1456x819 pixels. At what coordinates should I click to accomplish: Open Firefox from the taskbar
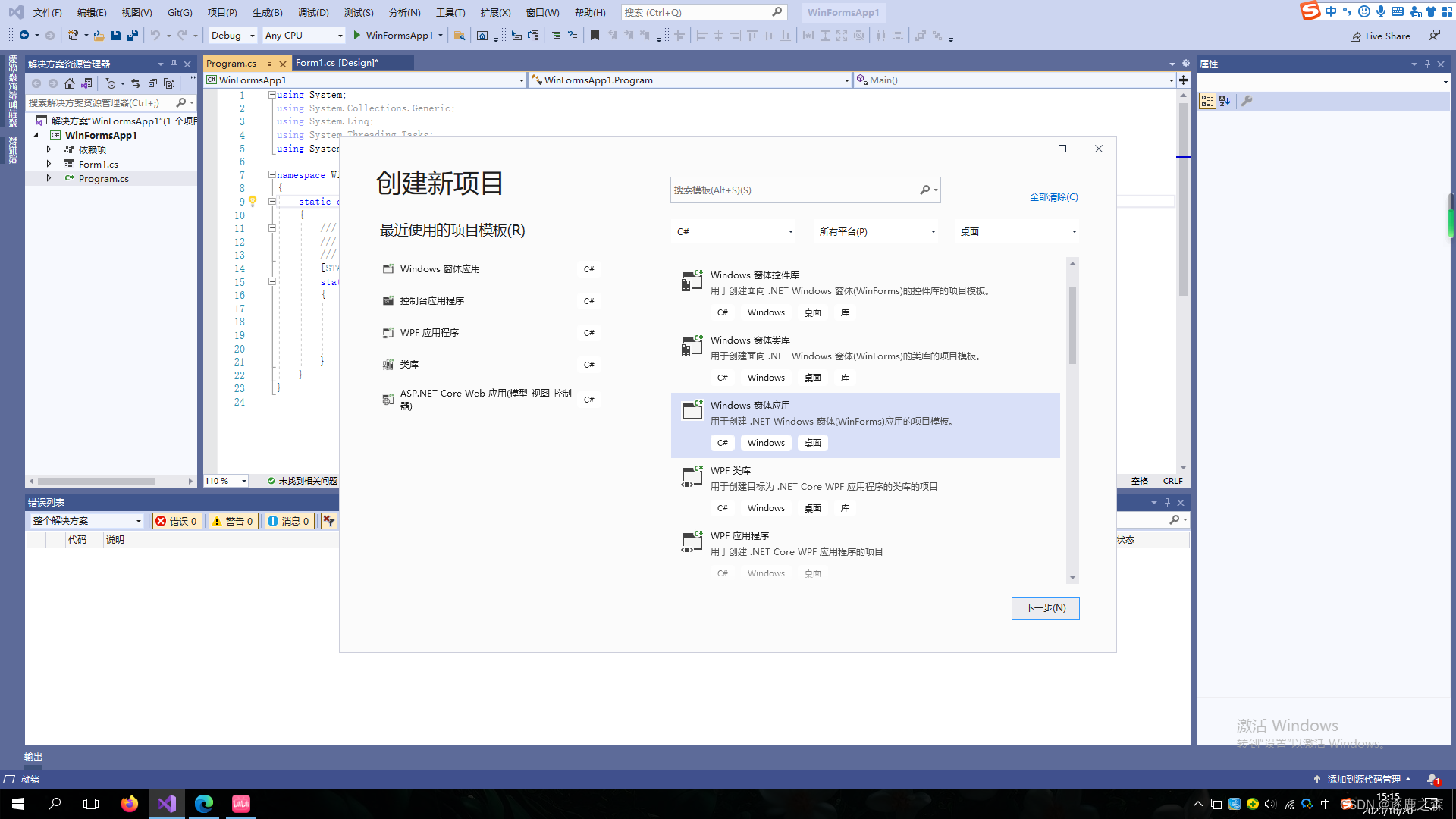click(130, 804)
